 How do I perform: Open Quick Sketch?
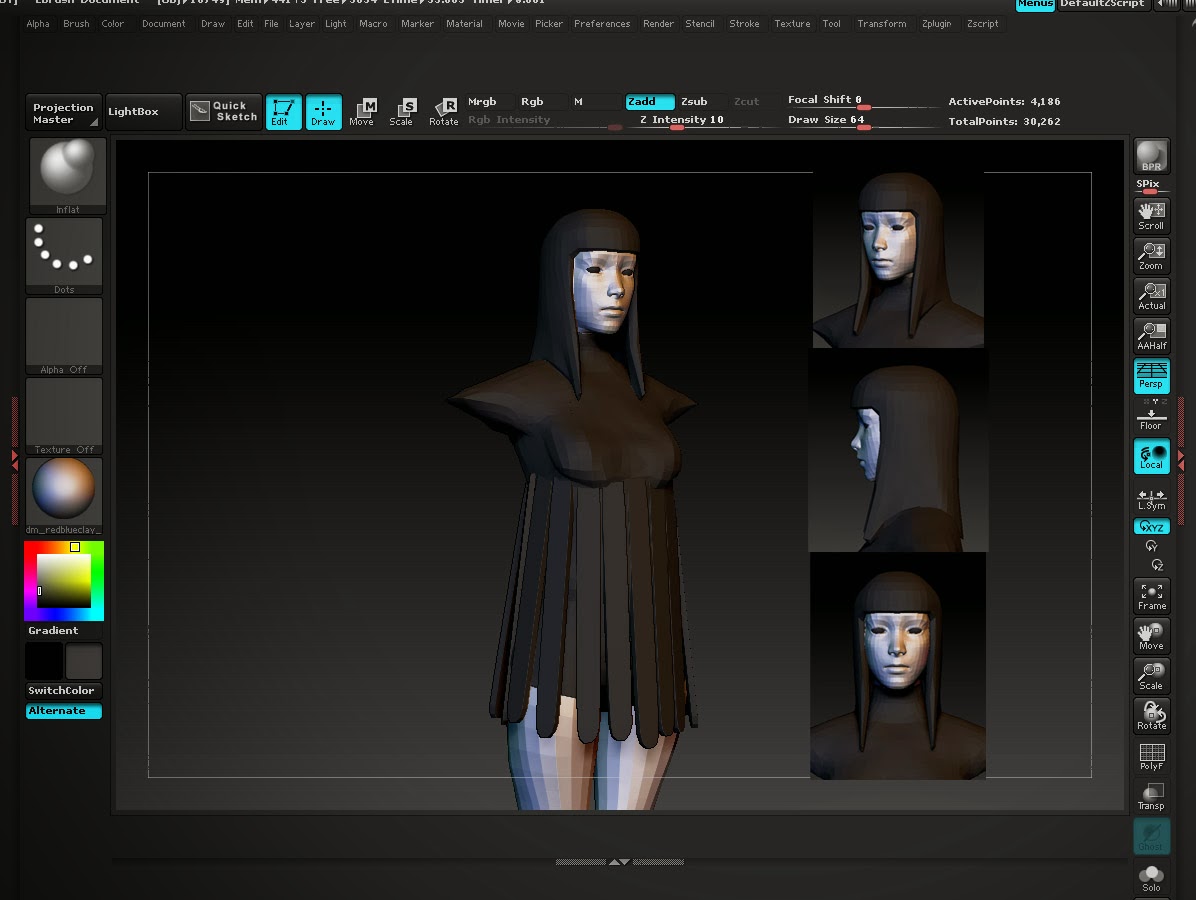(x=223, y=111)
